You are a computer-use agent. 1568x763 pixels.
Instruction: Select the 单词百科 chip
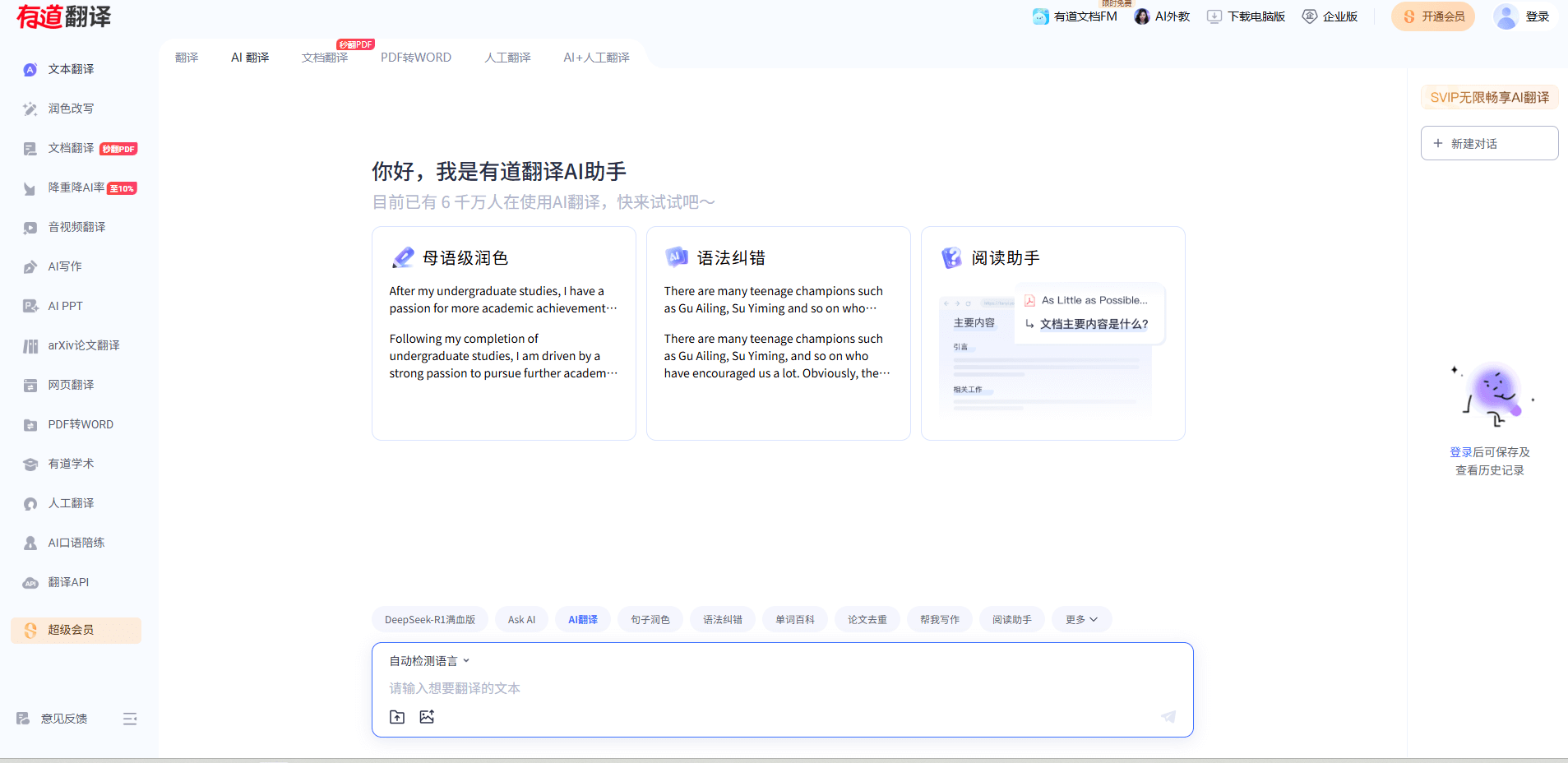[795, 620]
